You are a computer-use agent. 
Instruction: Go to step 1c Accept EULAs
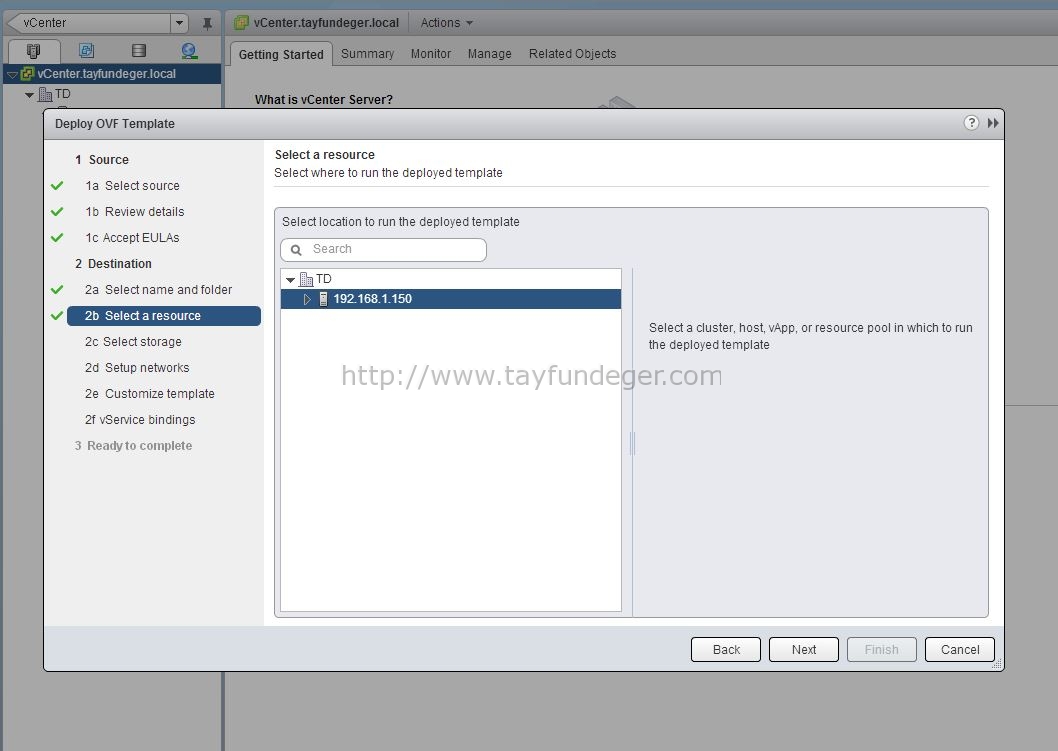click(132, 238)
